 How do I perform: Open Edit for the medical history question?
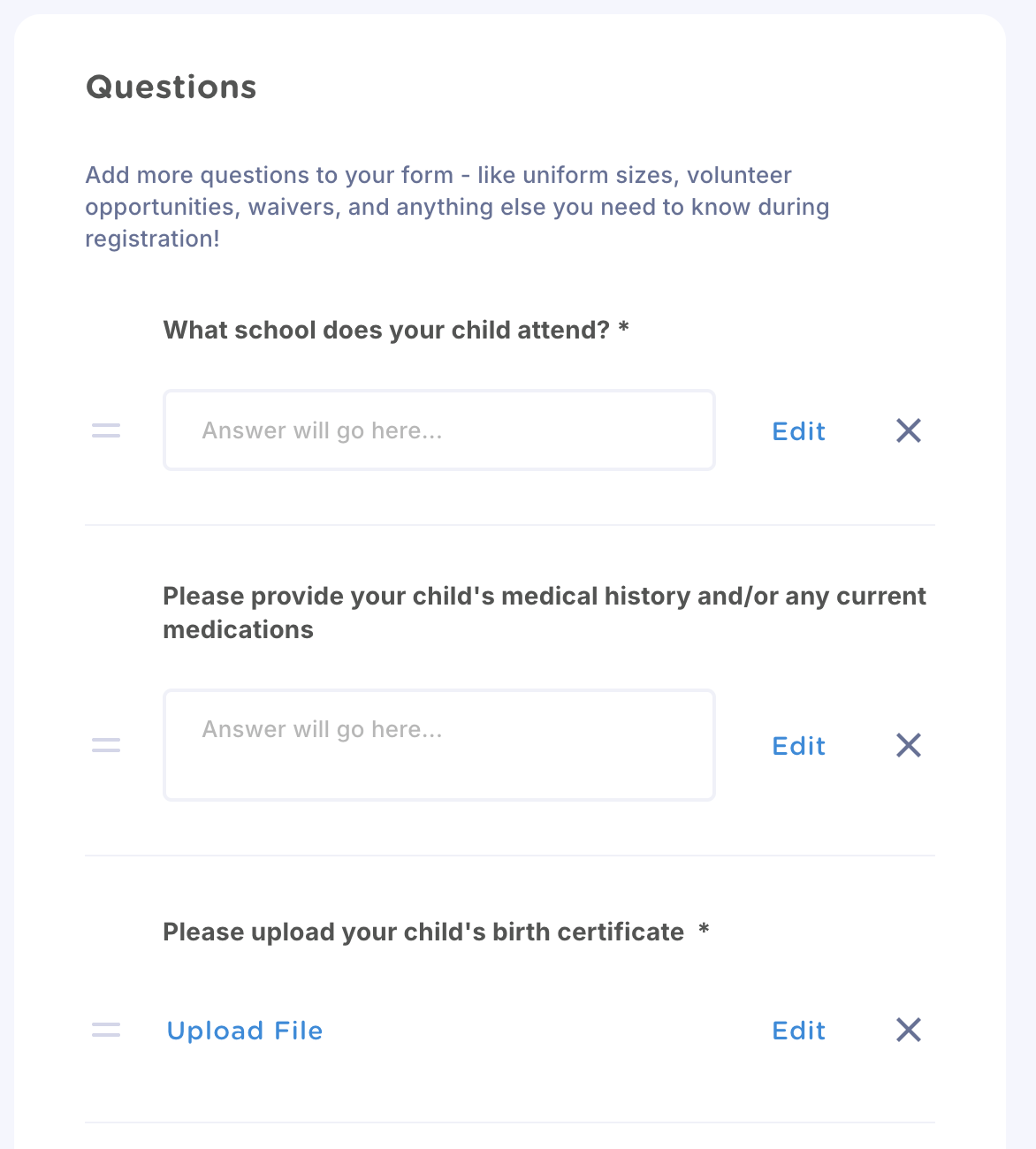click(x=798, y=746)
